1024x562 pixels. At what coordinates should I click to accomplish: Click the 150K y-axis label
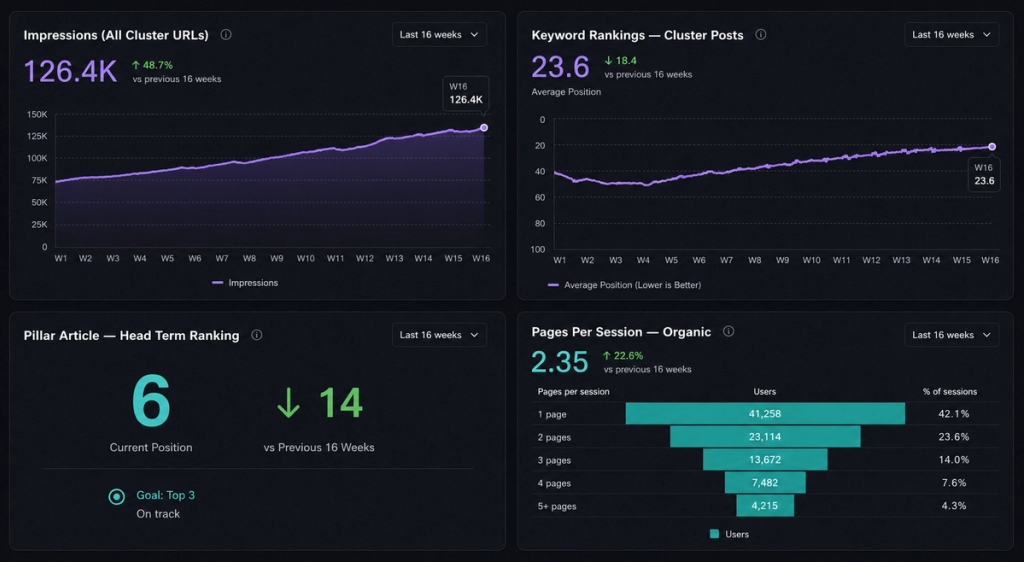coord(37,114)
